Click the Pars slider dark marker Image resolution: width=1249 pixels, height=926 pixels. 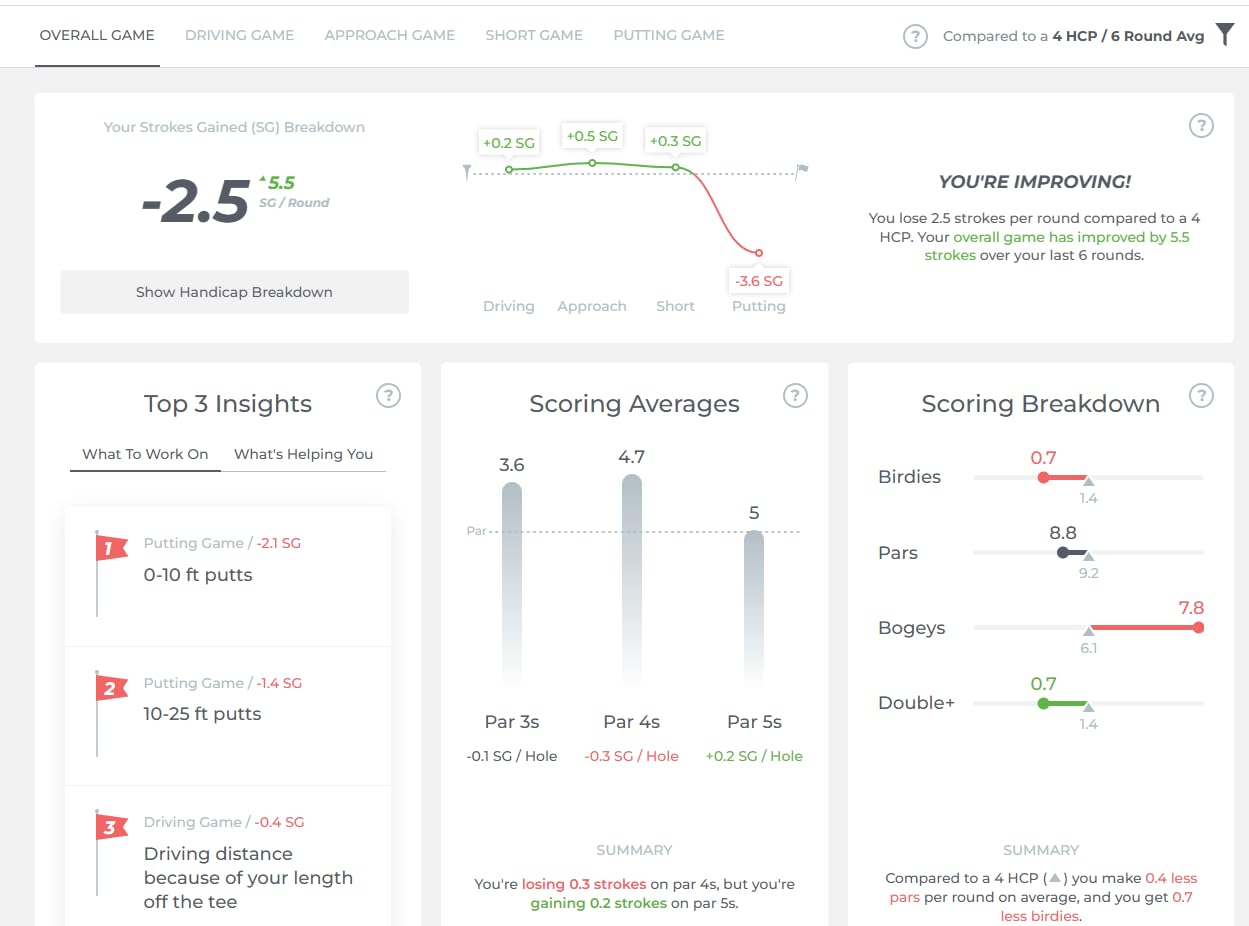pyautogui.click(x=1062, y=553)
